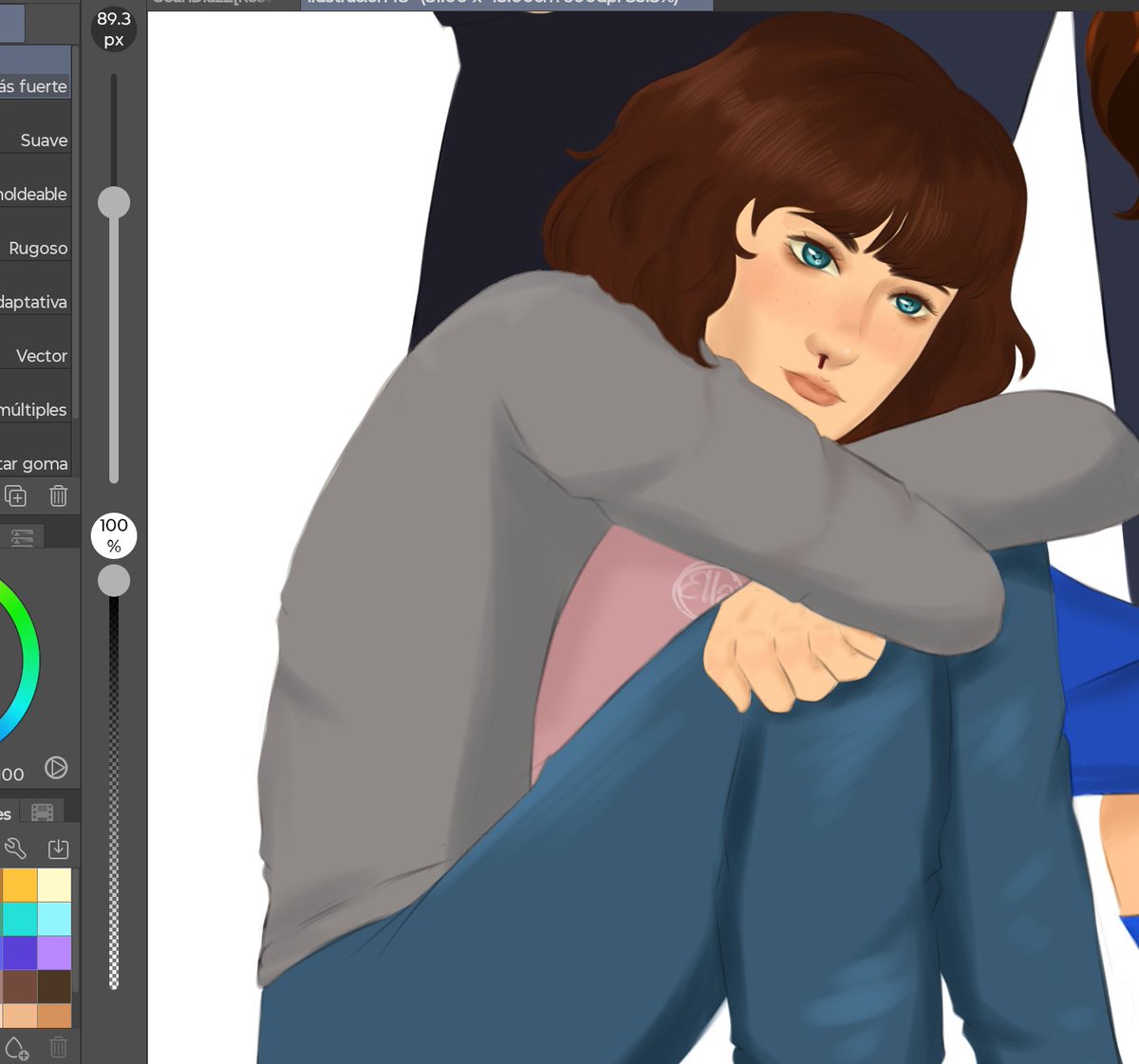Viewport: 1139px width, 1064px height.
Task: Pick the dark brown color swatch
Action: click(x=54, y=986)
